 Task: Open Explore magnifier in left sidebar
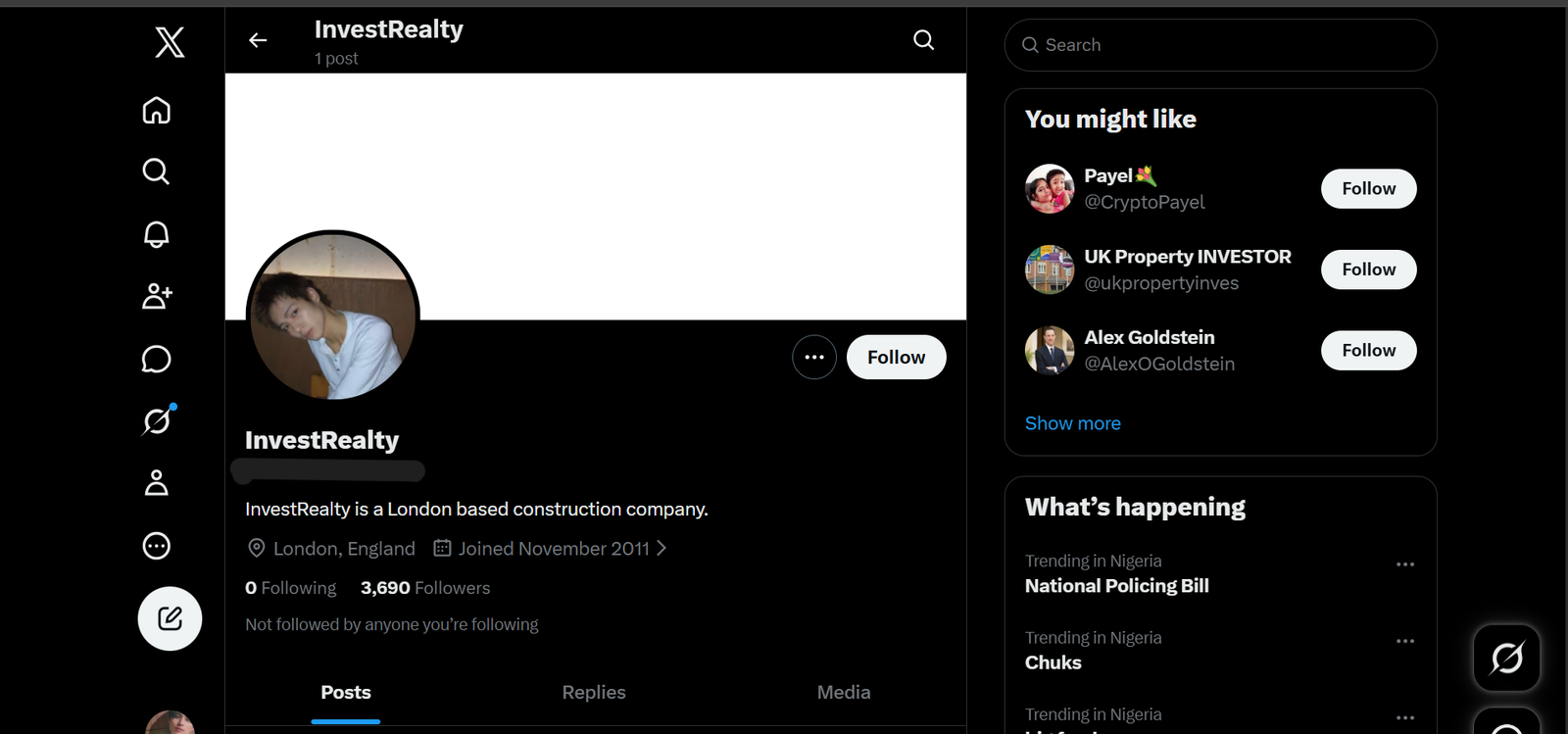(157, 171)
